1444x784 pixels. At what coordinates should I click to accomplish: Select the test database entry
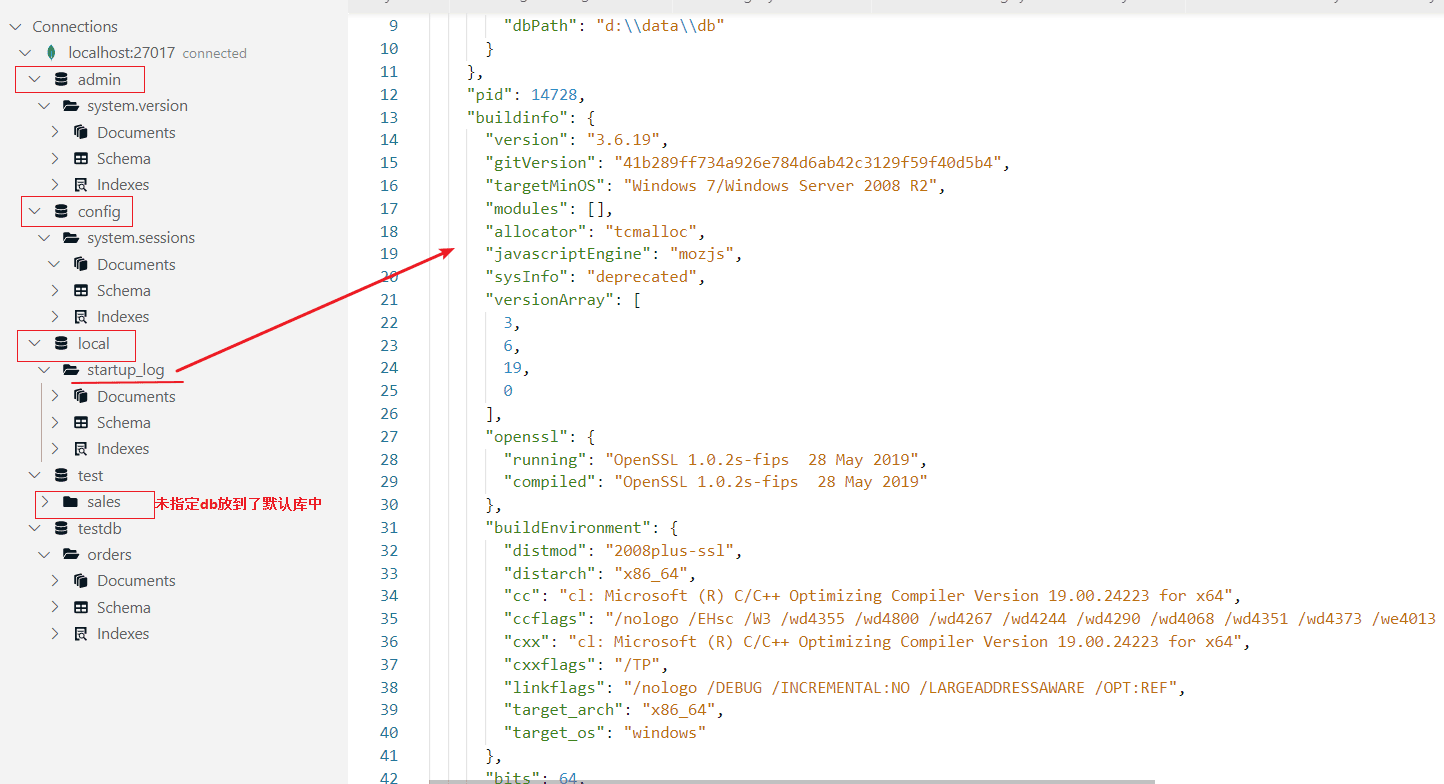(x=90, y=476)
